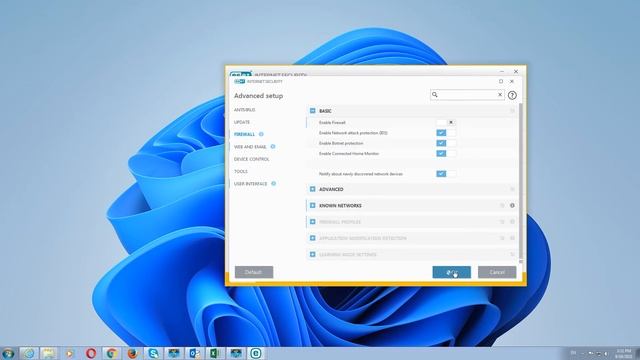The height and width of the screenshot is (360, 640).
Task: Open the ESET taskbar icon
Action: pos(256,353)
